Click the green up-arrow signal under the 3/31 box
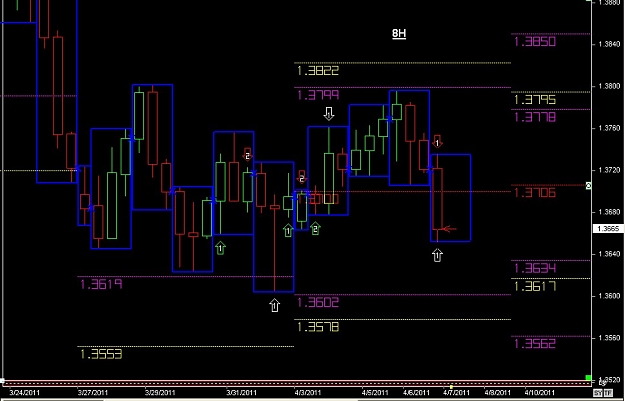Viewport: 625px width, 401px height. 220,248
